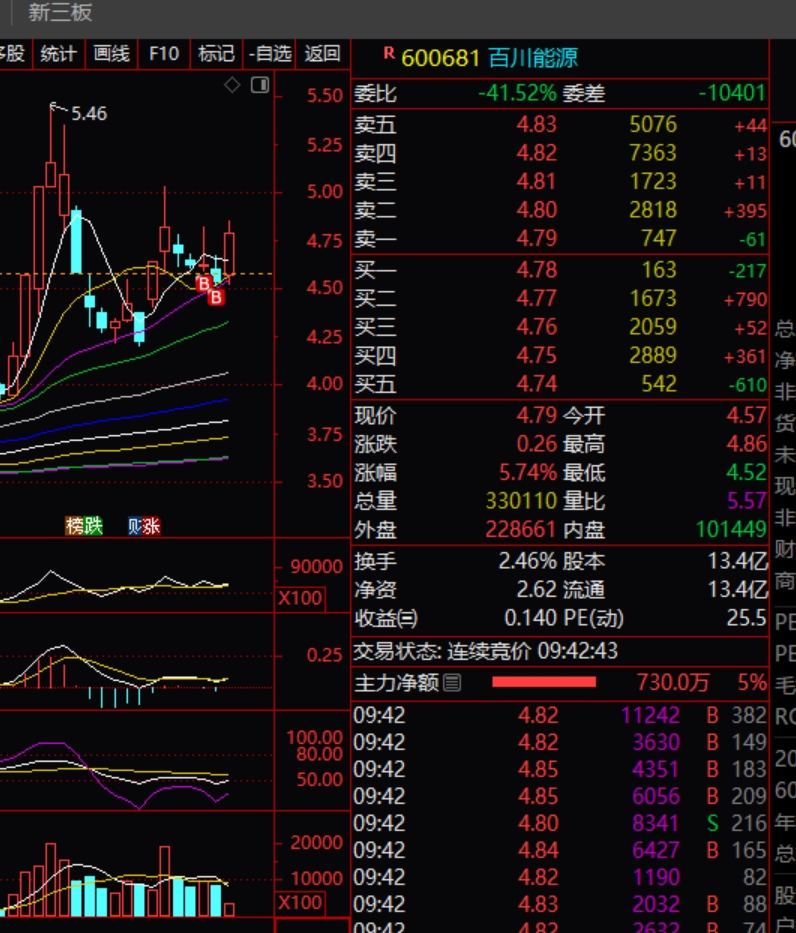Click the upper red B trade marker

click(x=204, y=283)
